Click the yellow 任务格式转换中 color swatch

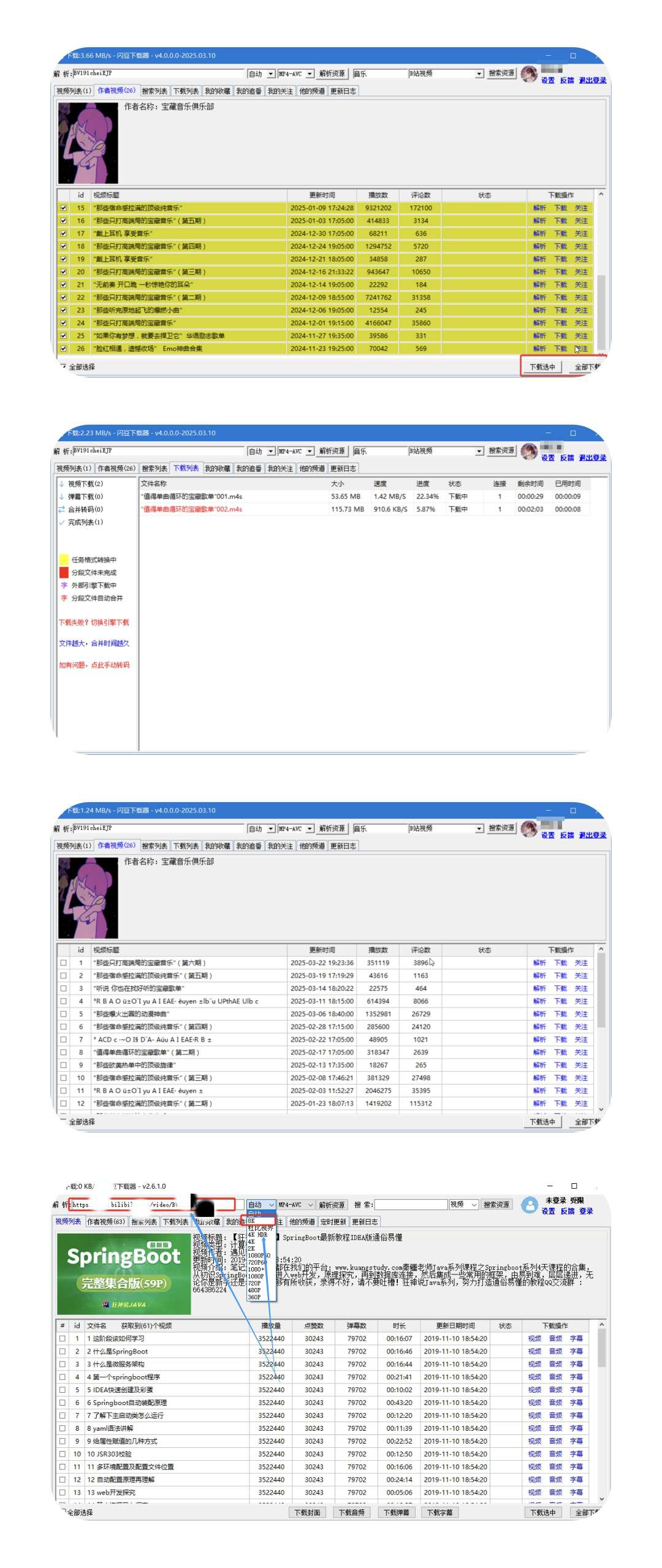tap(64, 559)
